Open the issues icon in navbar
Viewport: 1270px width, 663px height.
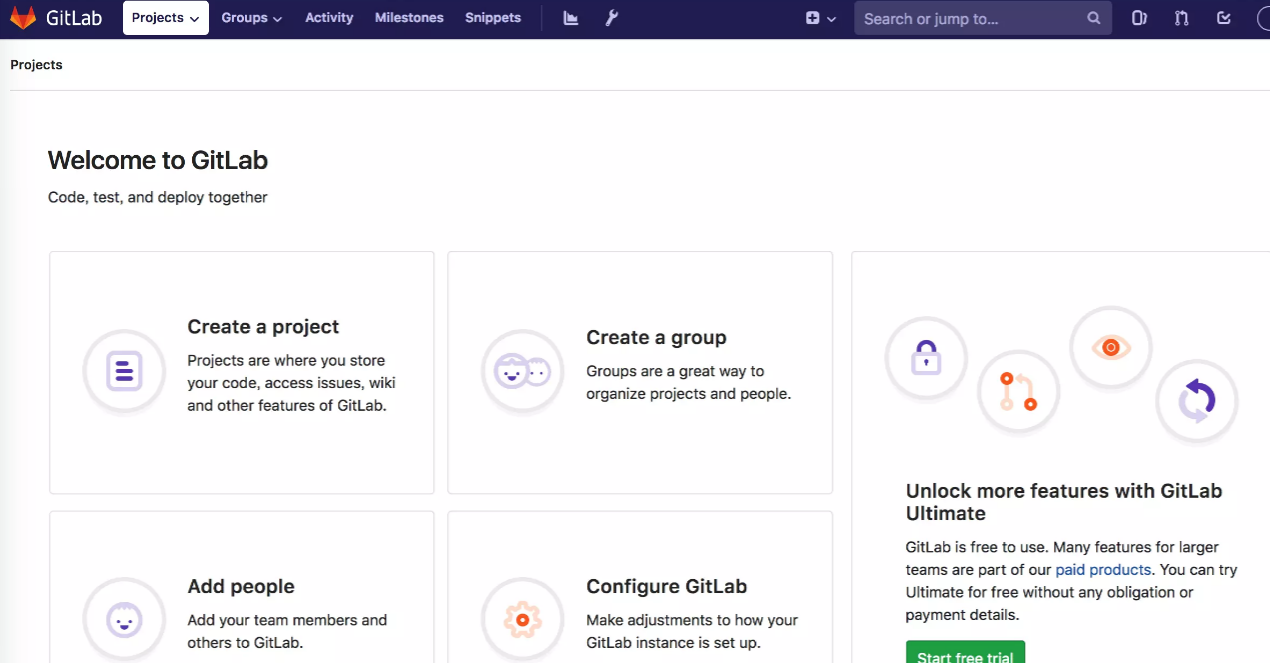(x=1139, y=18)
